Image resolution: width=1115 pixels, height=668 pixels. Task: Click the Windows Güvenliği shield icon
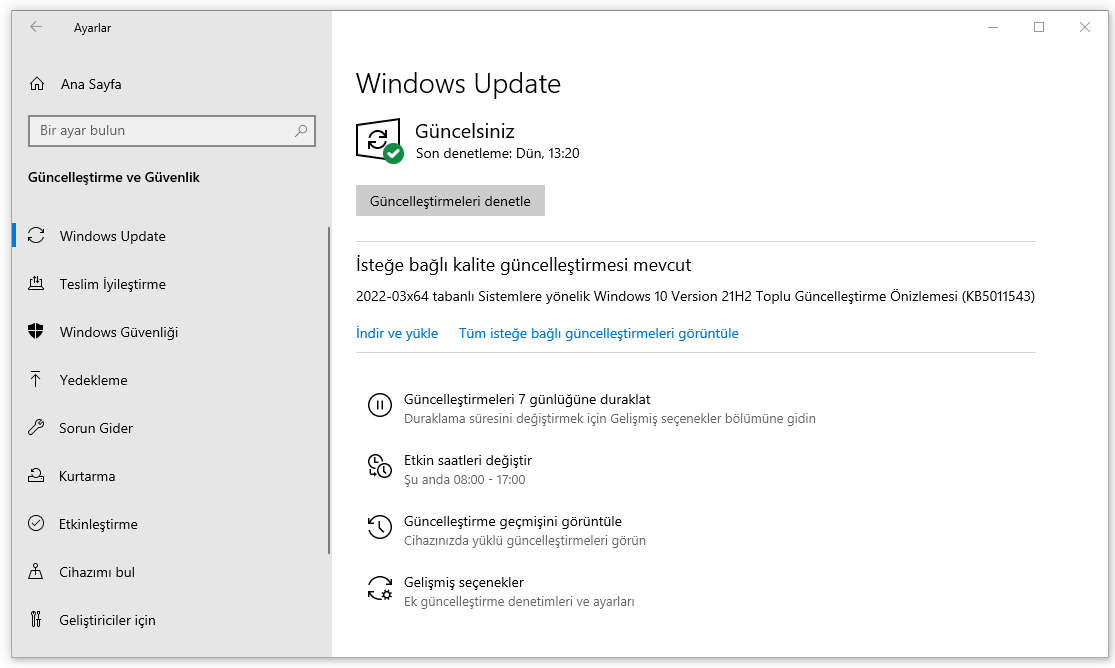(36, 332)
